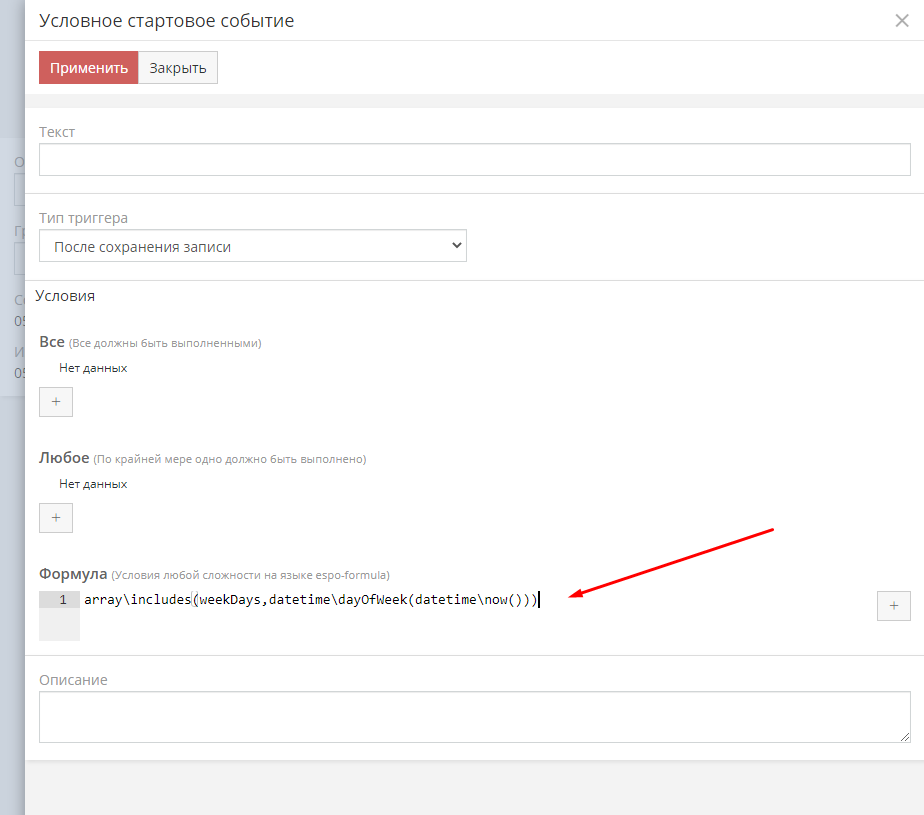Click the plus button beside the formula editor
The height and width of the screenshot is (815, 924).
893,605
